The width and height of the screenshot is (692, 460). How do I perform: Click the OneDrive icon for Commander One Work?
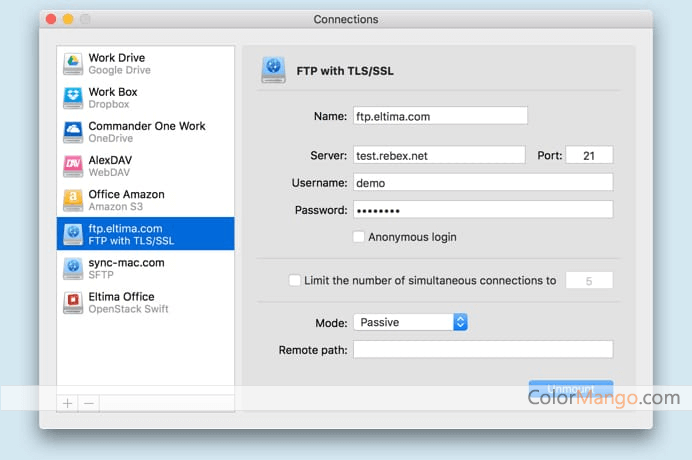(73, 132)
